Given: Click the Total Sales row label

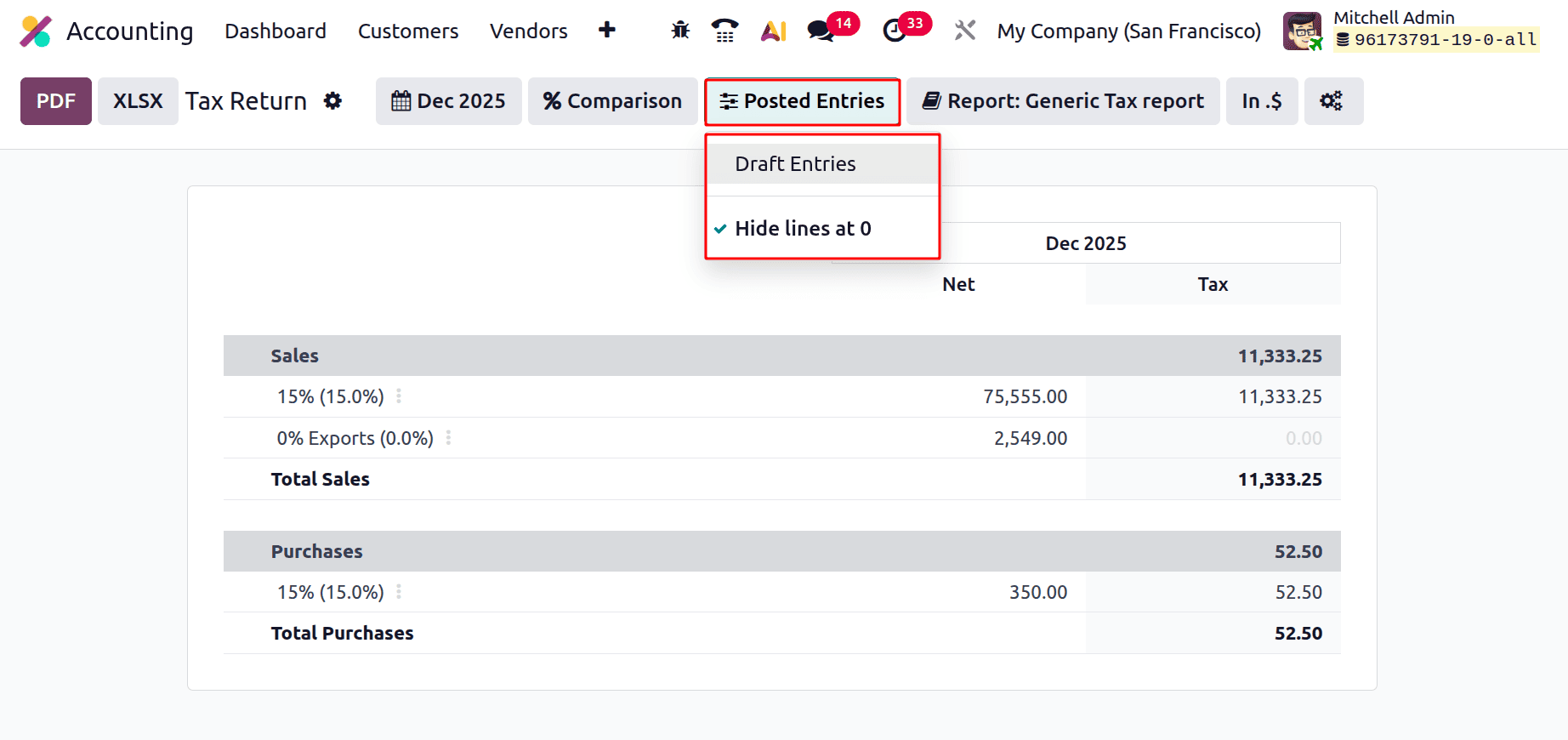Looking at the screenshot, I should click(321, 480).
